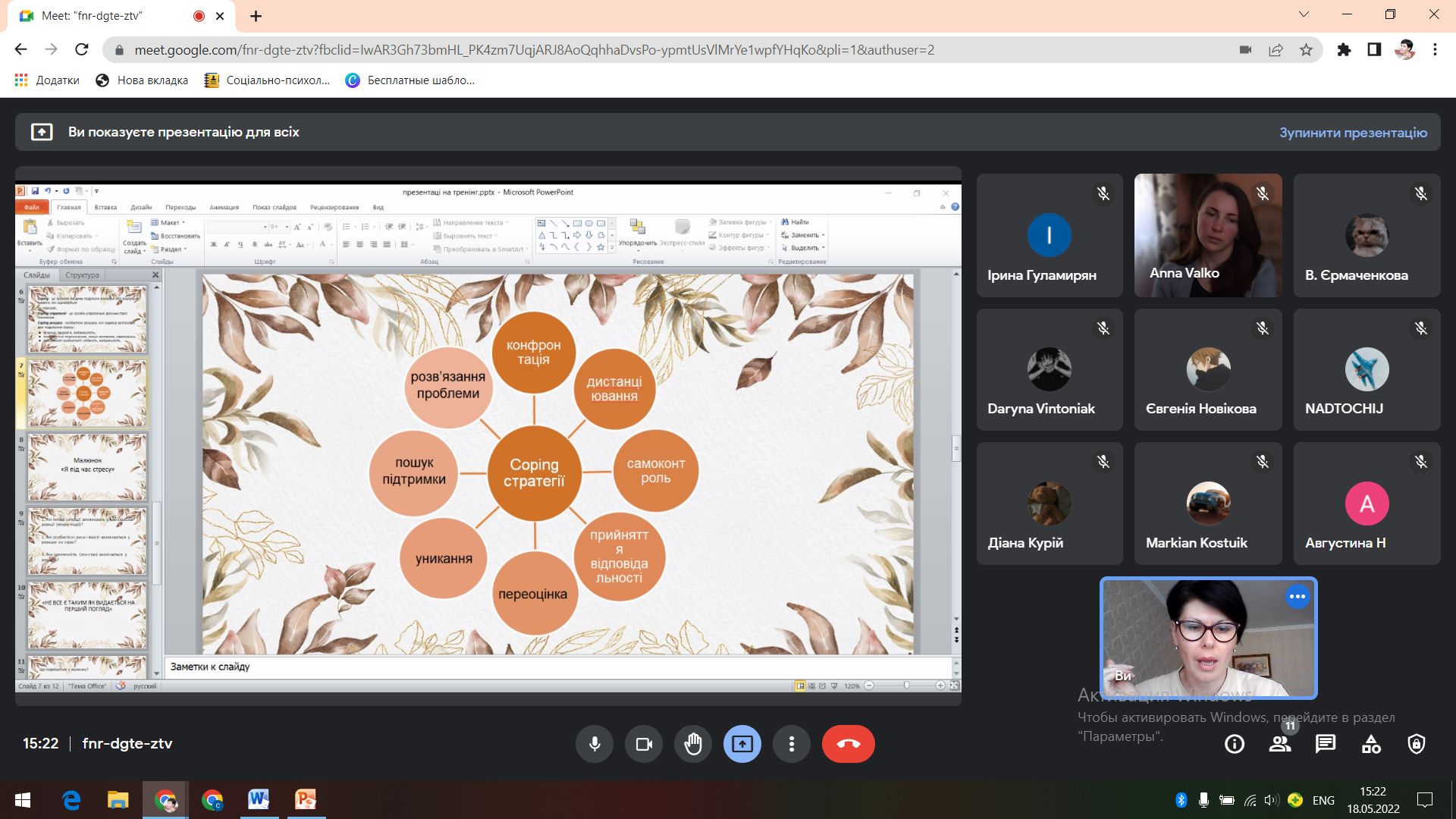Open PowerPoint from the taskbar
Viewport: 1456px width, 819px height.
306,799
